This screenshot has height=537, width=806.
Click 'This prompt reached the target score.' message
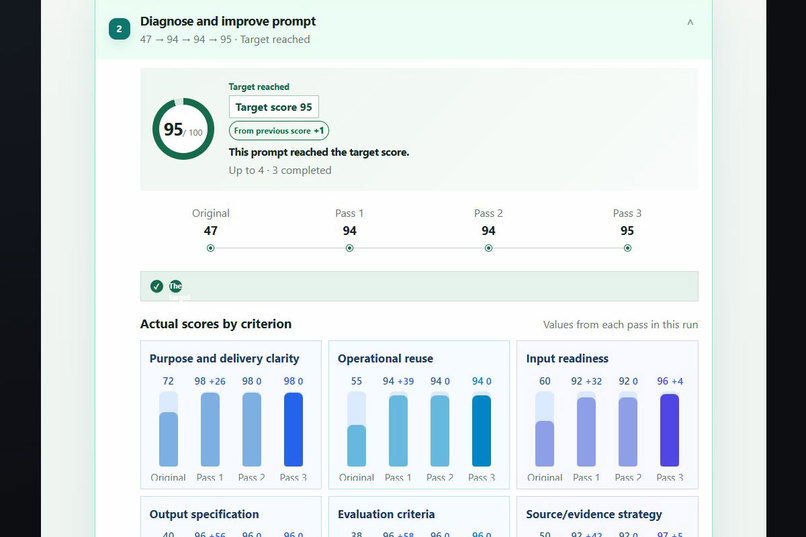click(x=319, y=152)
